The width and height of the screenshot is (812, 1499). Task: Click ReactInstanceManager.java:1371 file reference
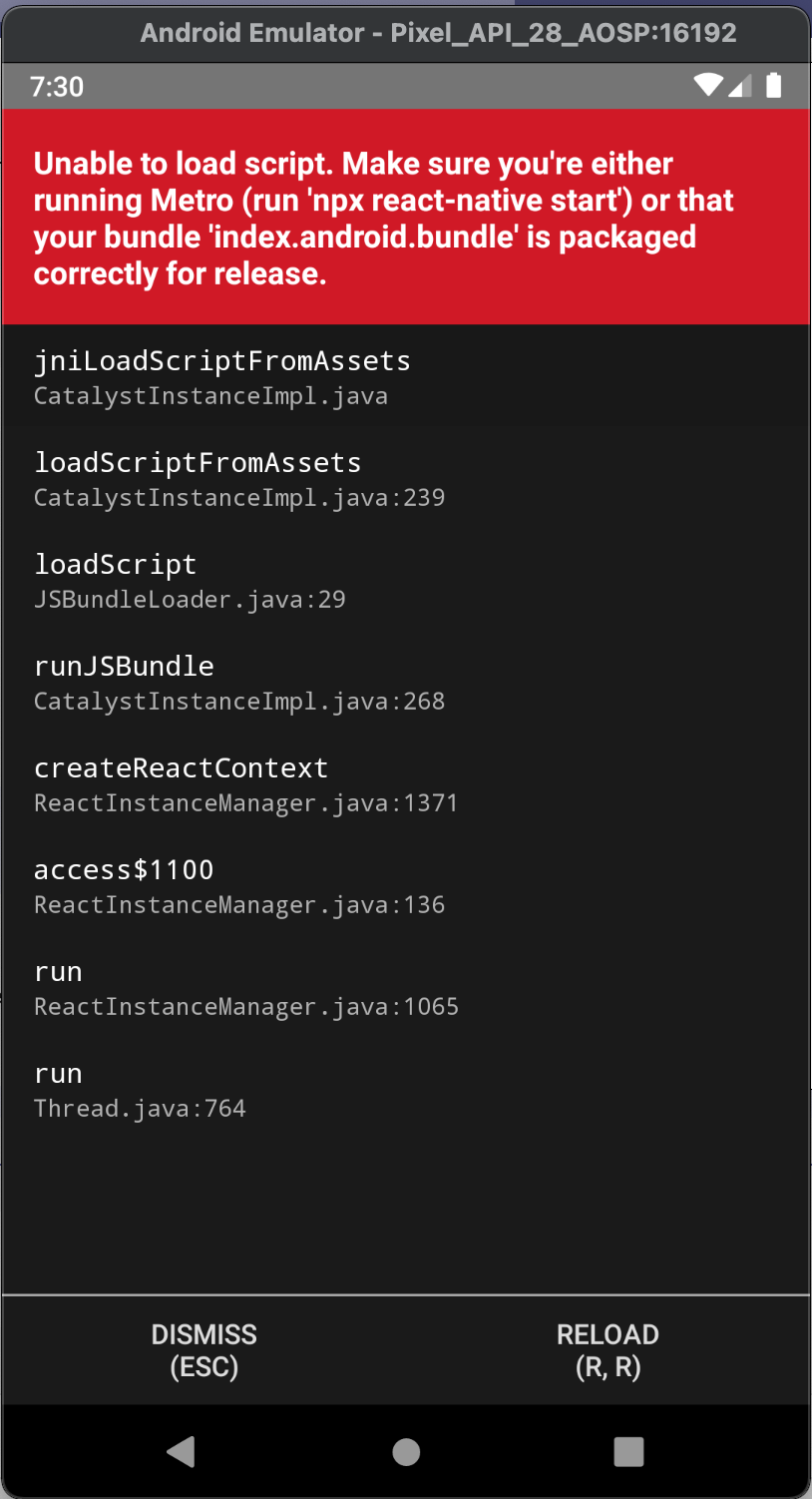246,803
